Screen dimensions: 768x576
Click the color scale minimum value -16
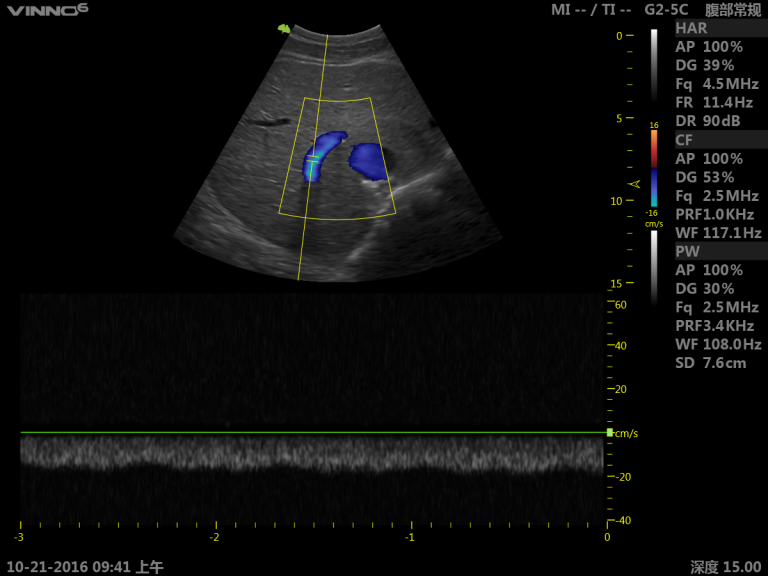pos(651,213)
